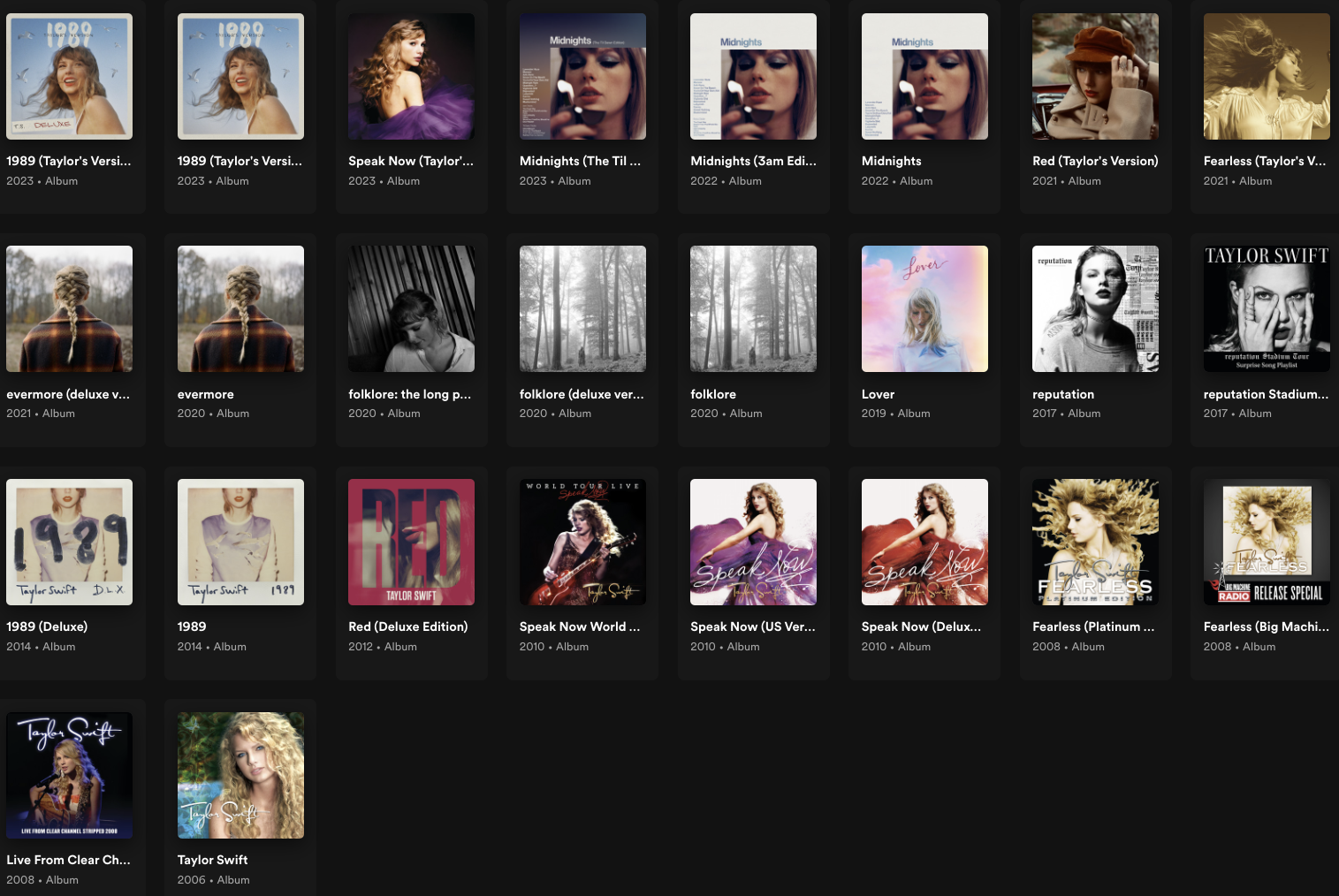Image resolution: width=1339 pixels, height=896 pixels.
Task: Click the 'Red (Taylor's Version)' title
Action: pos(1095,161)
